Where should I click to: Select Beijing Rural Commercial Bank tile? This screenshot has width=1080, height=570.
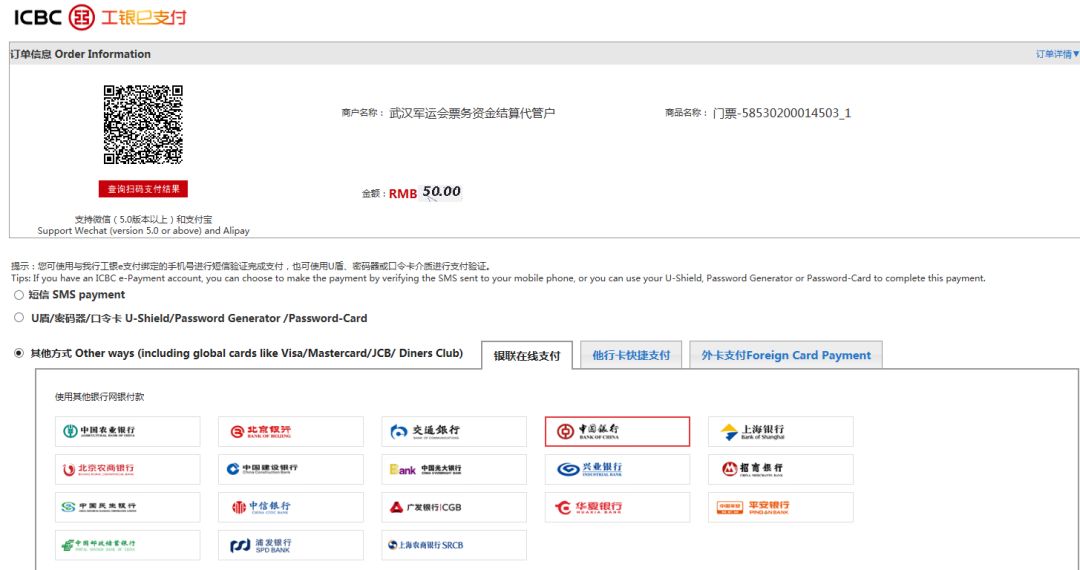click(x=127, y=469)
